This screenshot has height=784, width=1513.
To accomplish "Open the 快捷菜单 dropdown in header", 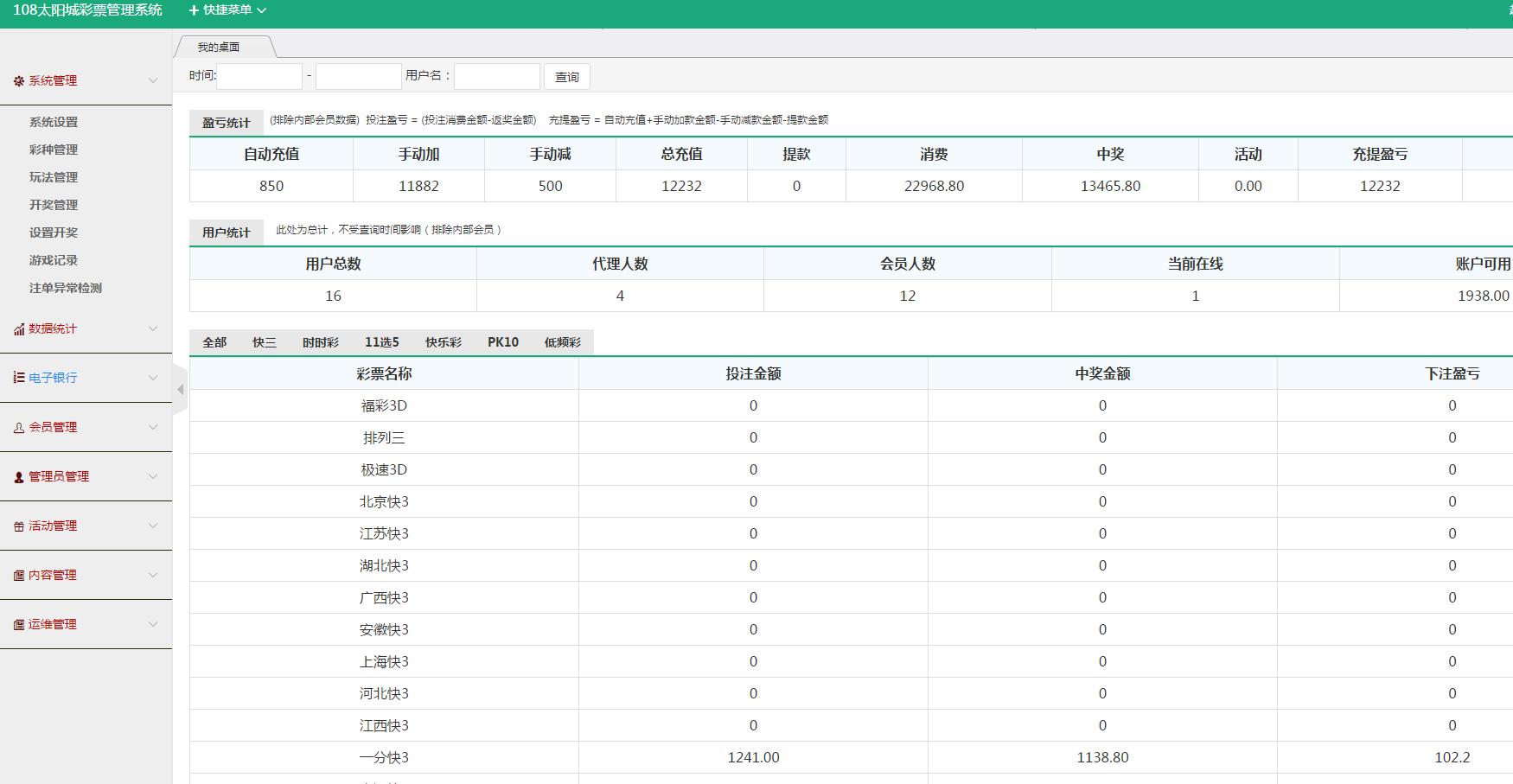I will tap(227, 10).
